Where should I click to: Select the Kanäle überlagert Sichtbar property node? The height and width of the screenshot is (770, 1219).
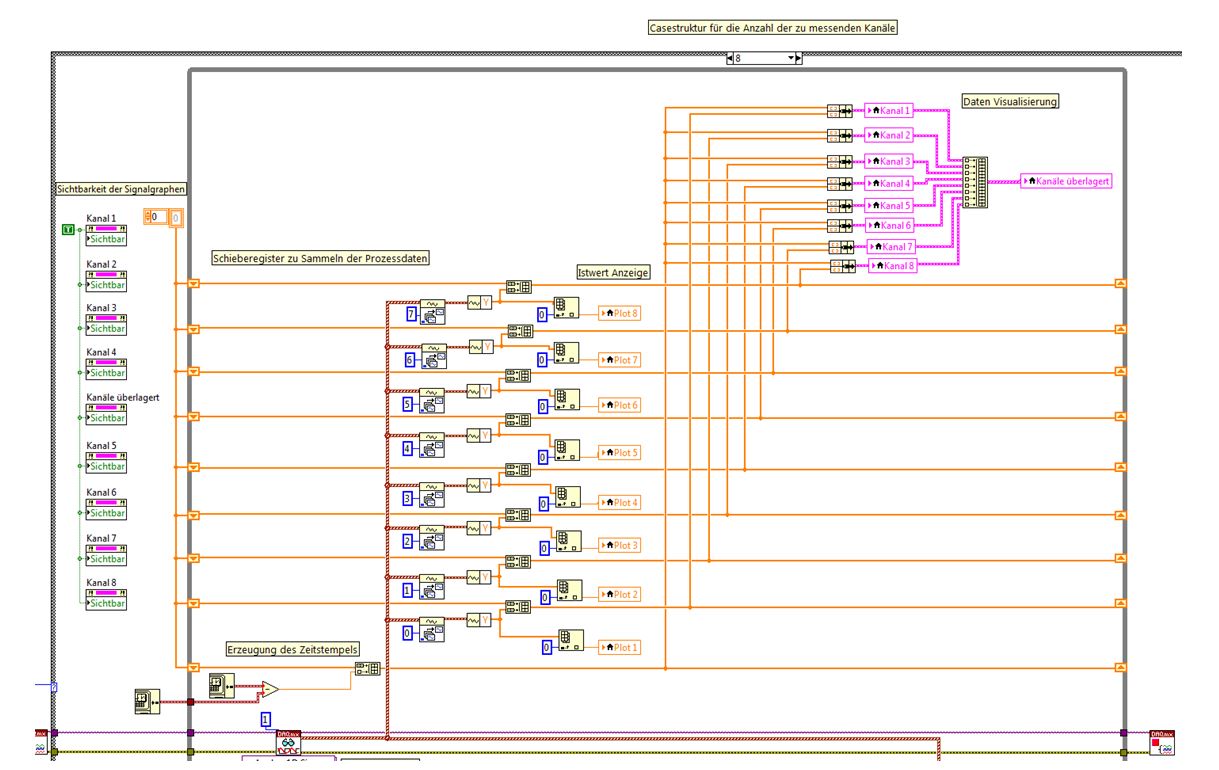(106, 413)
